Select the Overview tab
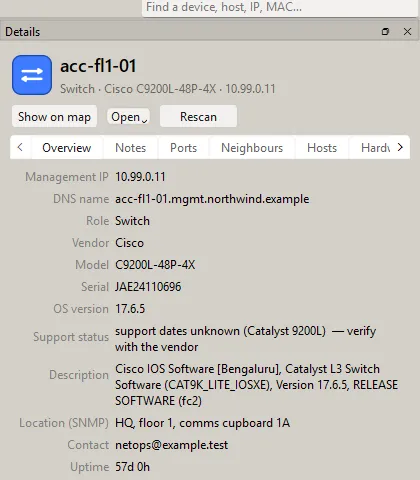 67,147
